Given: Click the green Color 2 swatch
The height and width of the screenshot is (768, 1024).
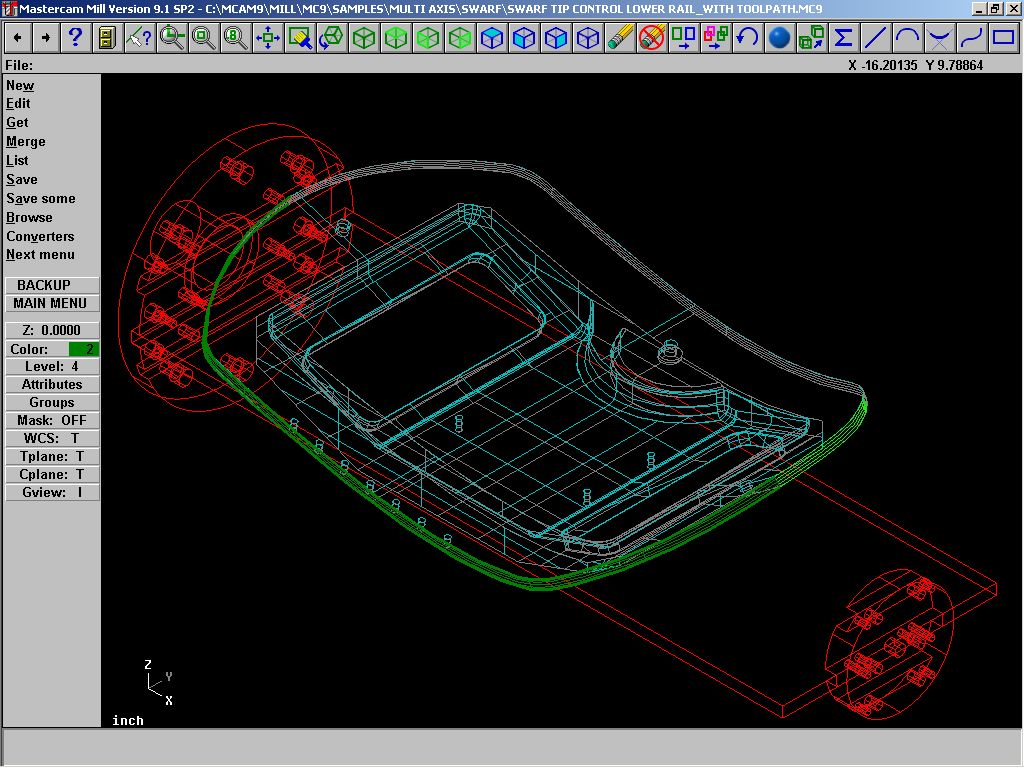Looking at the screenshot, I should click(x=84, y=349).
